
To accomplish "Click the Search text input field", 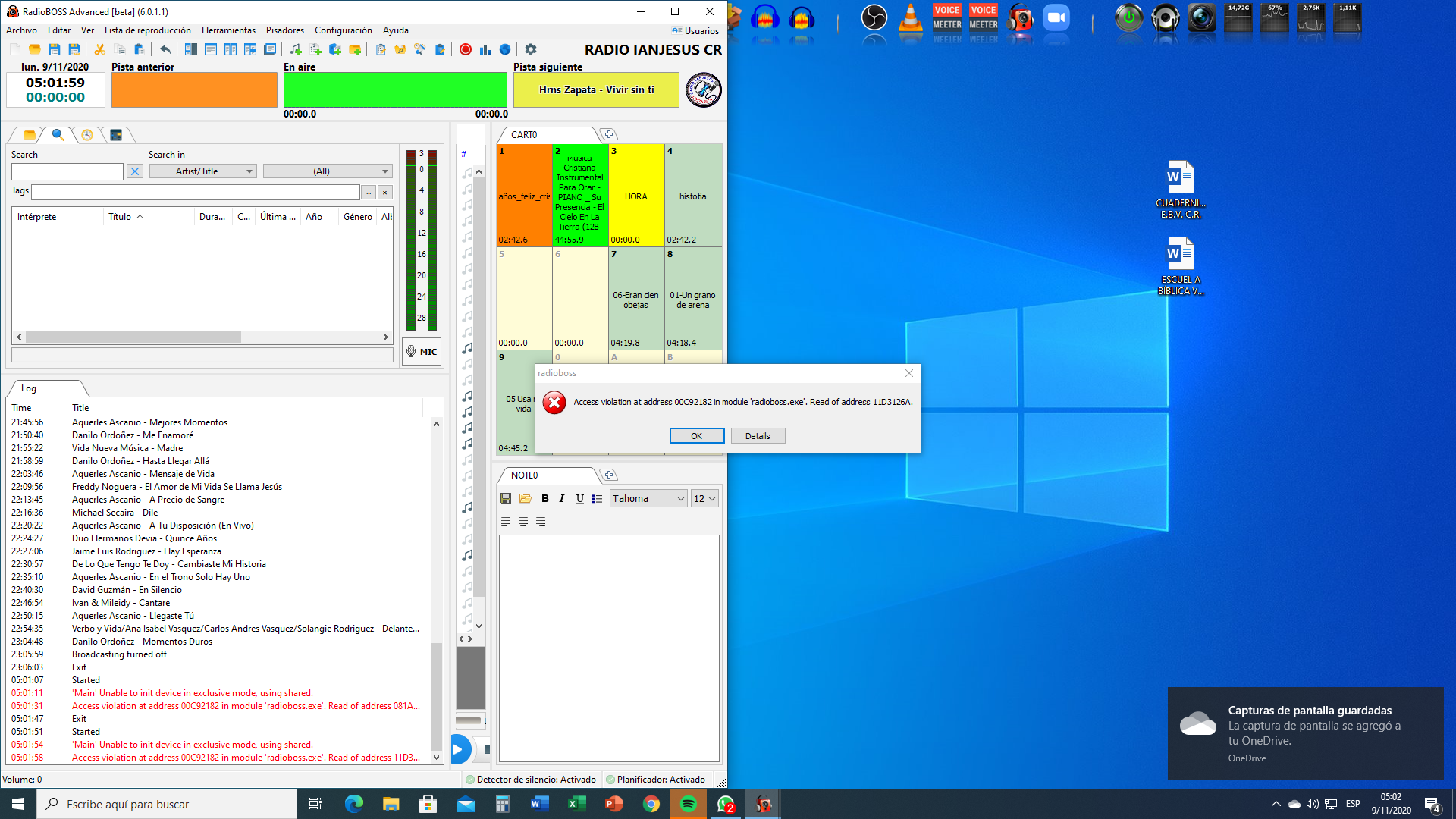I will click(x=67, y=171).
